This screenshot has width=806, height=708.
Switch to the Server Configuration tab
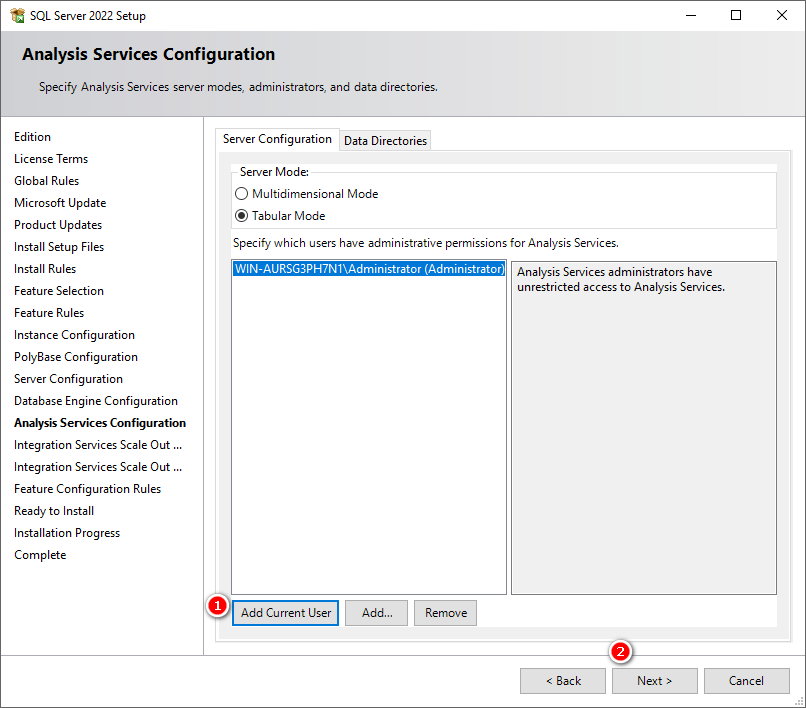(277, 139)
